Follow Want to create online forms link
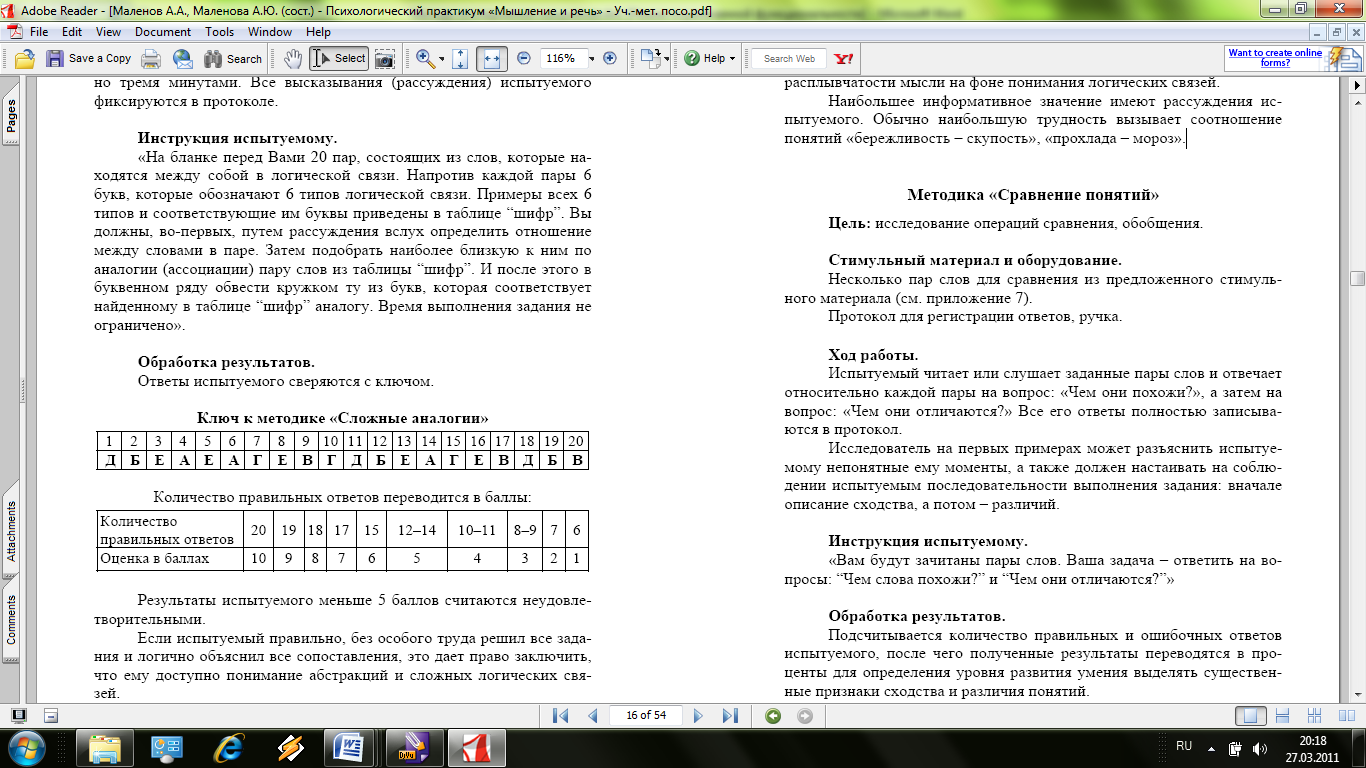The image size is (1366, 768). (1275, 58)
